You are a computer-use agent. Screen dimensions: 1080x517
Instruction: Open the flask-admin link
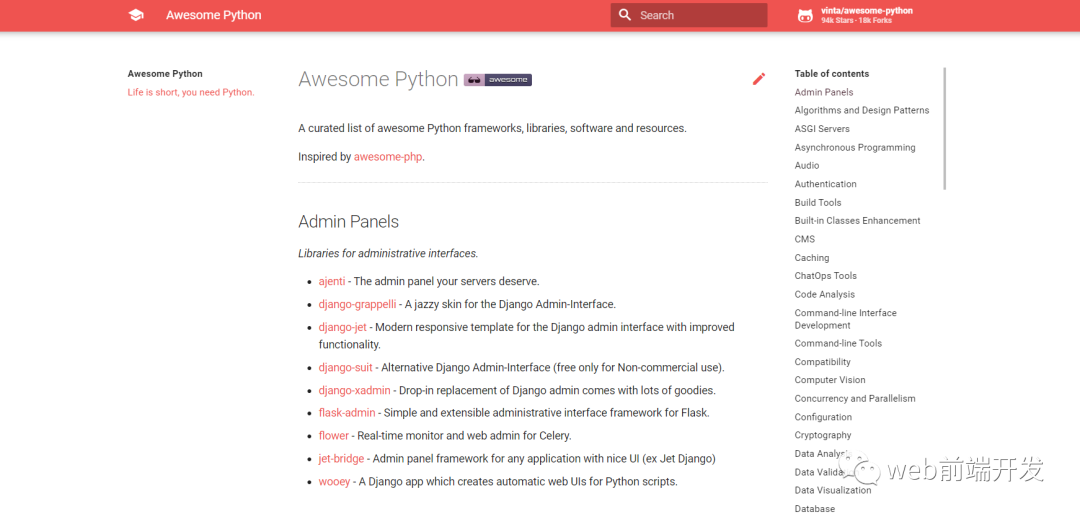click(346, 413)
